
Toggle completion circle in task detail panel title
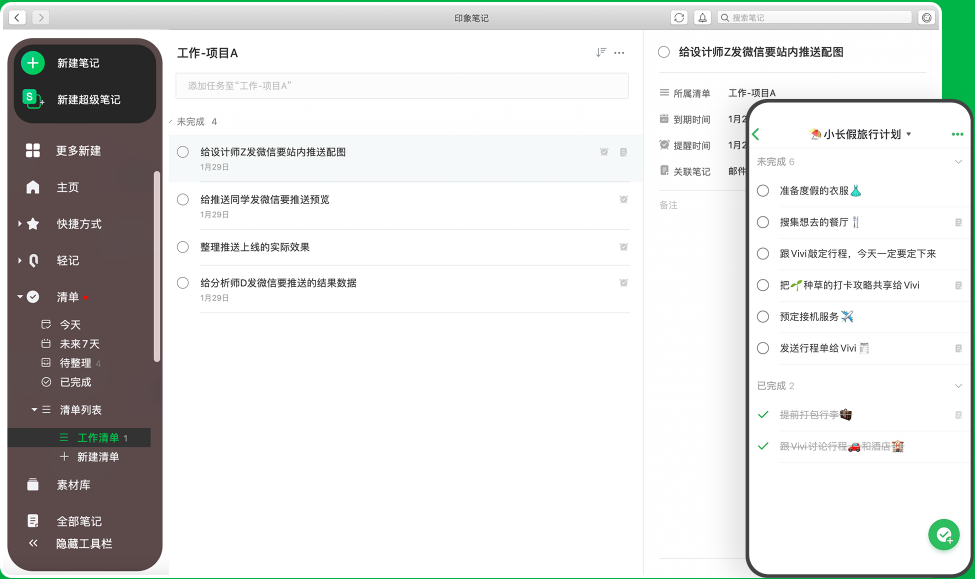[x=664, y=52]
